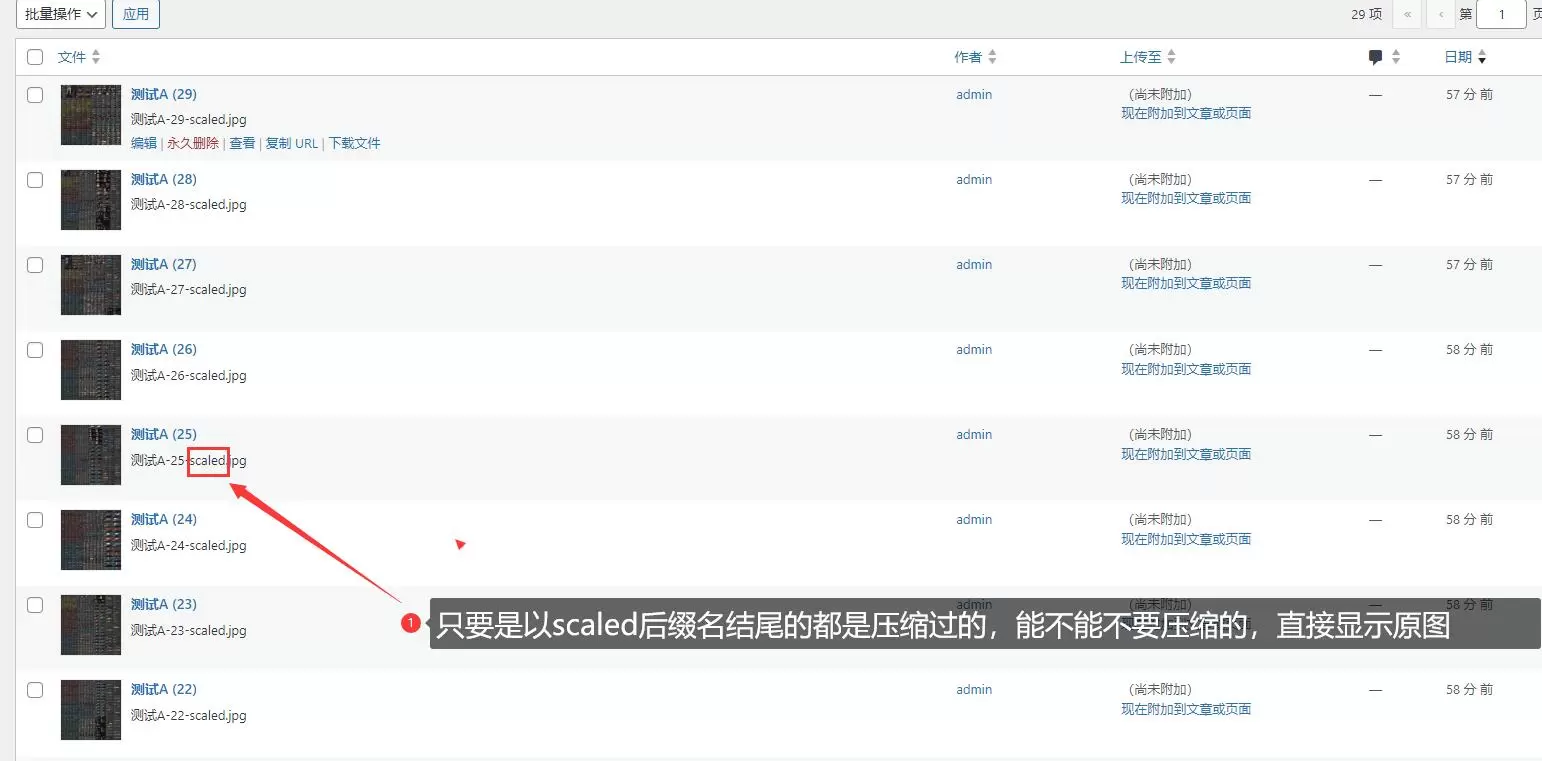Screen dimensions: 1542x761
Task: Open the 测试A (27) title link
Action: [x=164, y=264]
